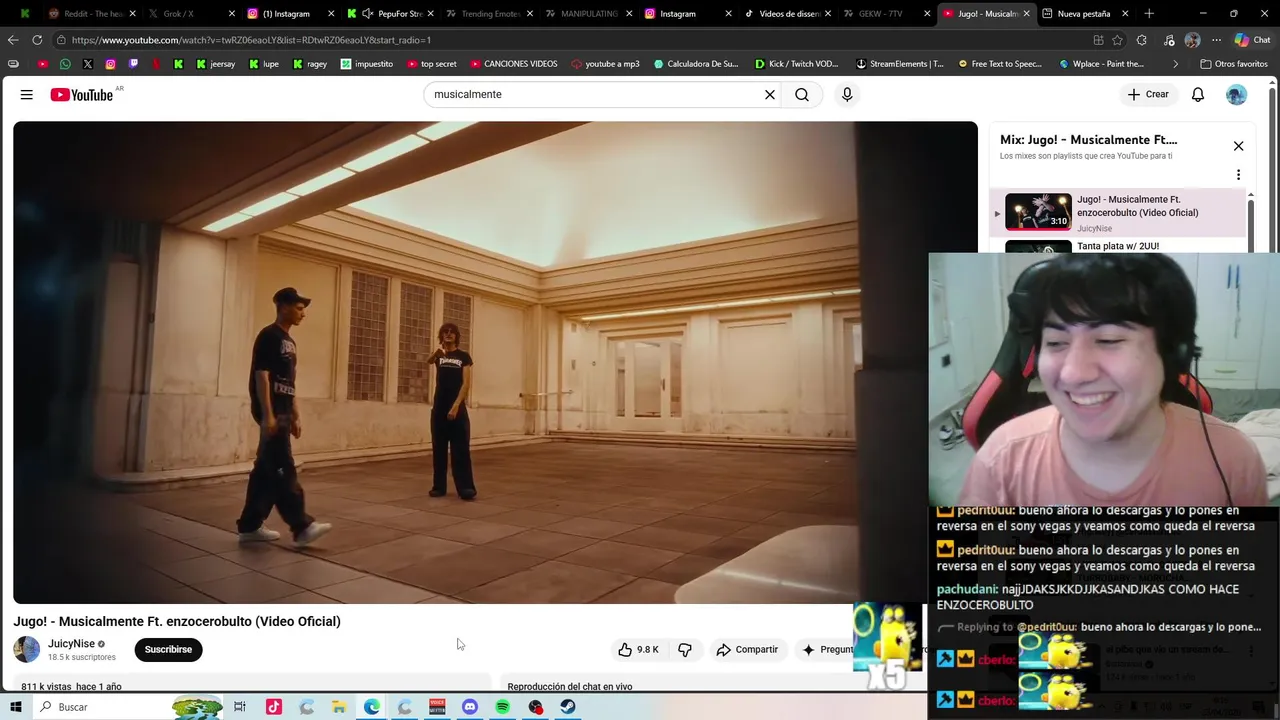Share the video via Compartir
Screen dimensions: 1280x720
tap(747, 650)
